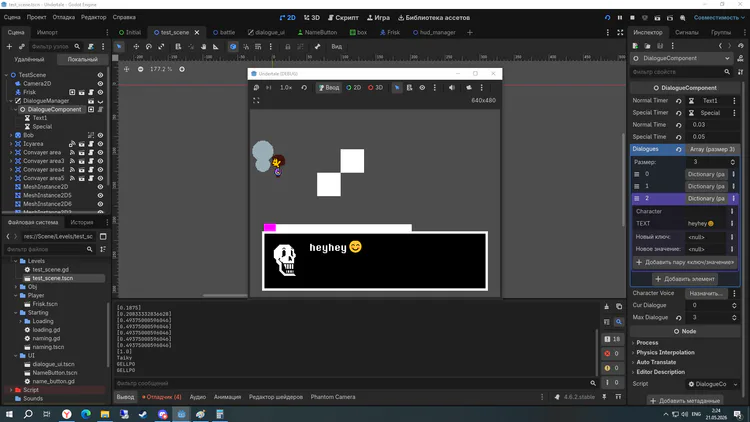Image resolution: width=750 pixels, height=422 pixels.
Task: Open the Project menu
Action: [36, 17]
